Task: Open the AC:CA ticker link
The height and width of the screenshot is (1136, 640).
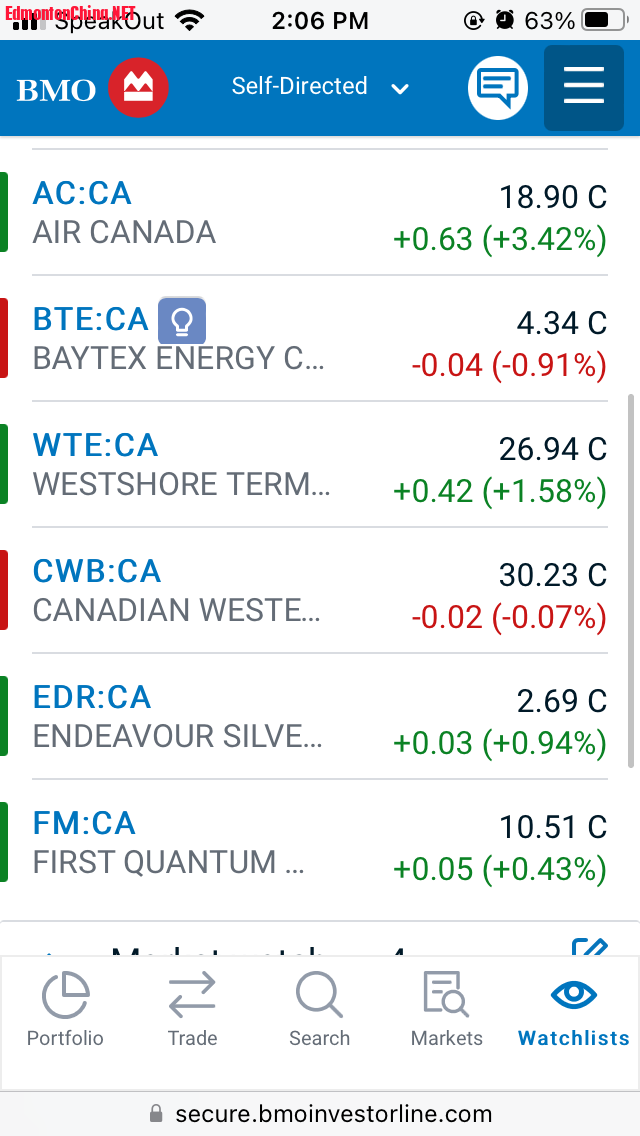Action: 82,193
